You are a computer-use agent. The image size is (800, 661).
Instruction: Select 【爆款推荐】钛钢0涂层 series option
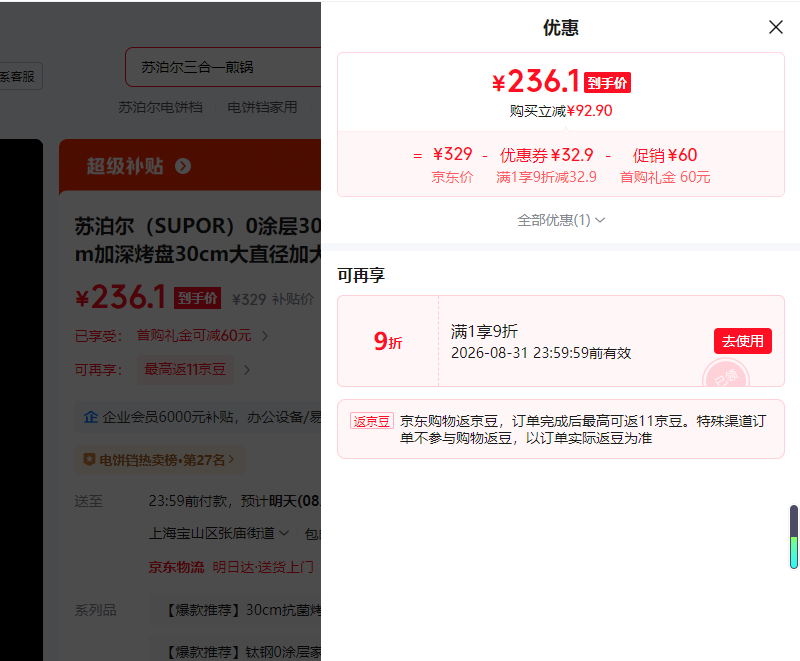coord(235,652)
